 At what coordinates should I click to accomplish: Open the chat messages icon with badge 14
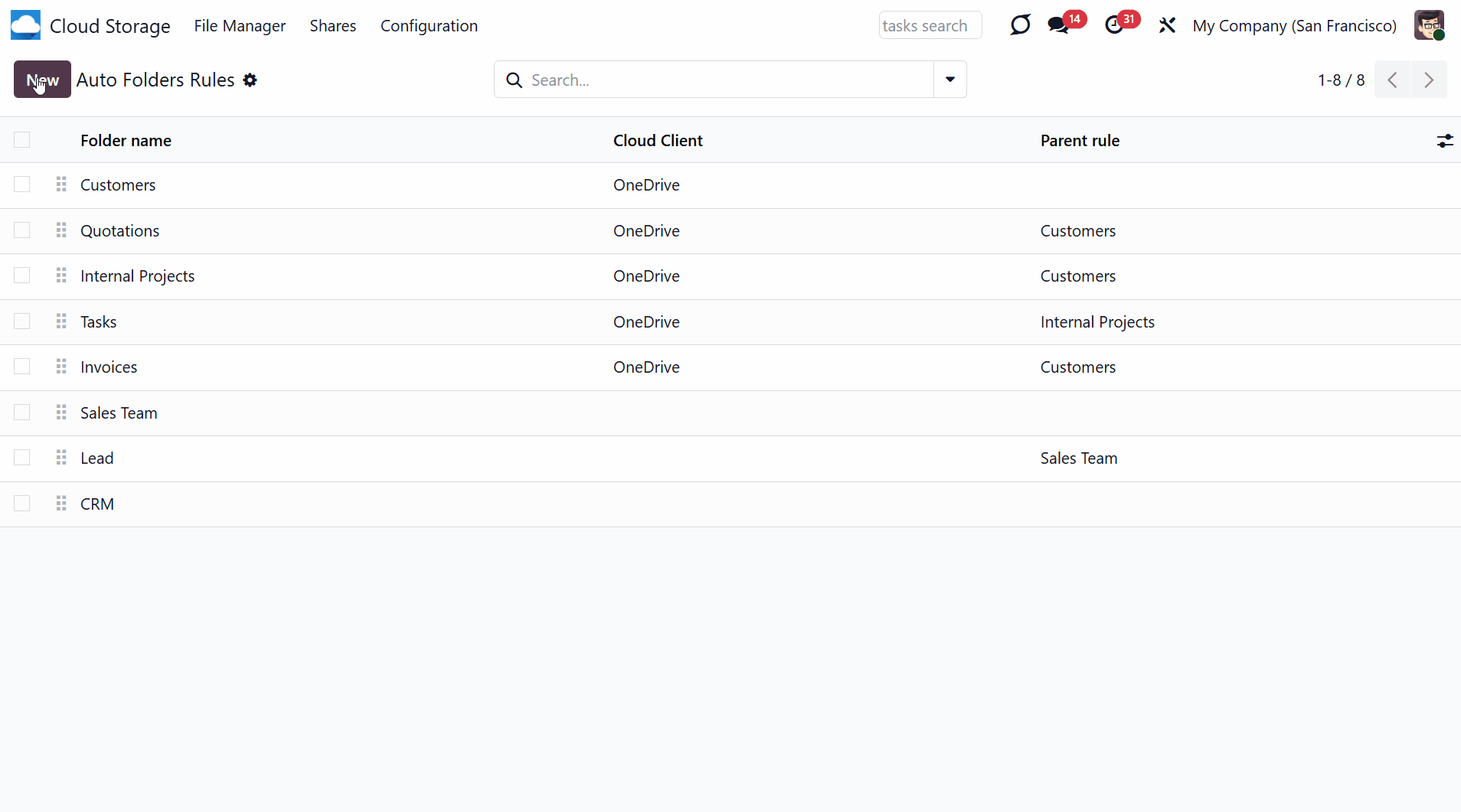click(x=1059, y=25)
